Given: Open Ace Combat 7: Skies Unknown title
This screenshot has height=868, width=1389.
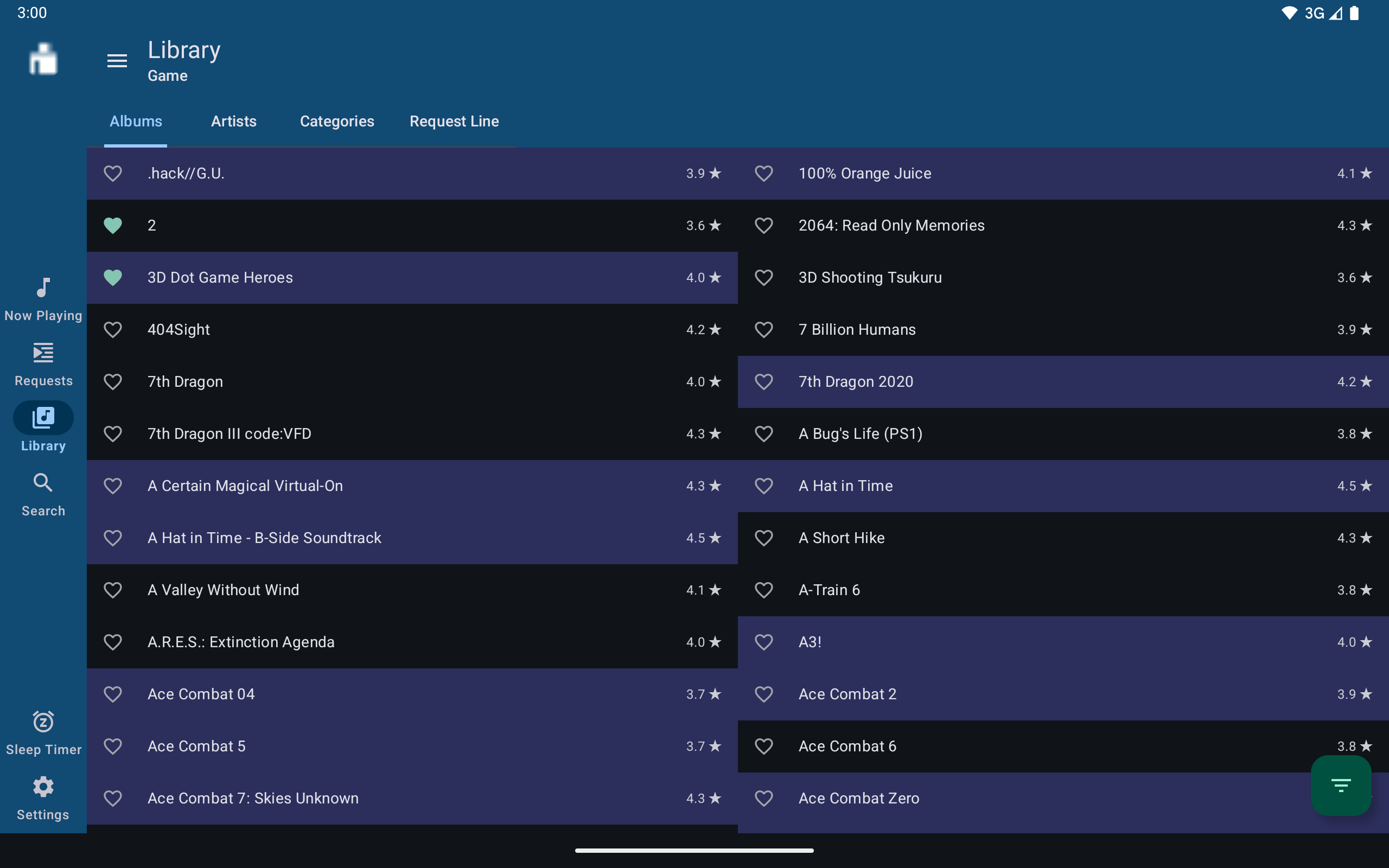Looking at the screenshot, I should (253, 798).
